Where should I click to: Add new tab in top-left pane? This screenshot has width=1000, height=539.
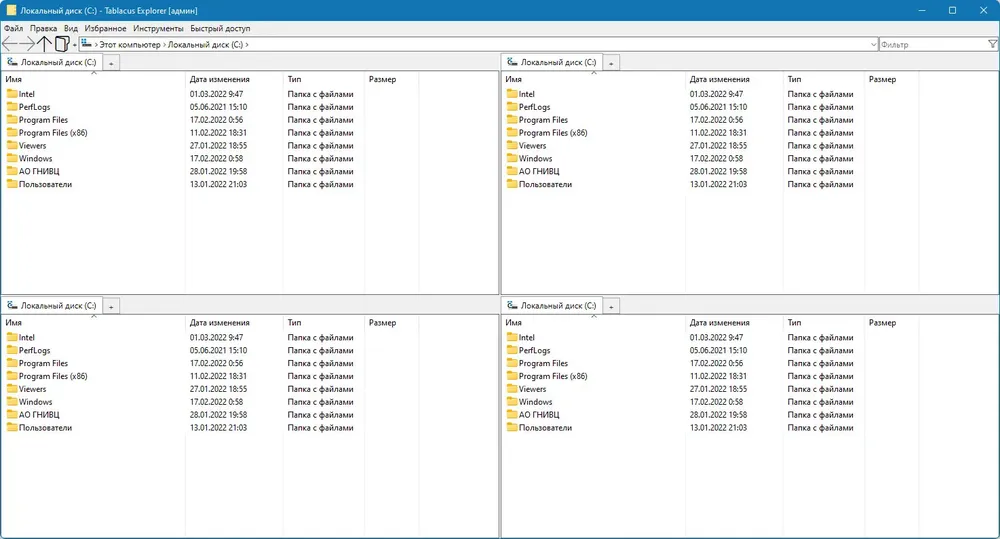click(x=111, y=63)
